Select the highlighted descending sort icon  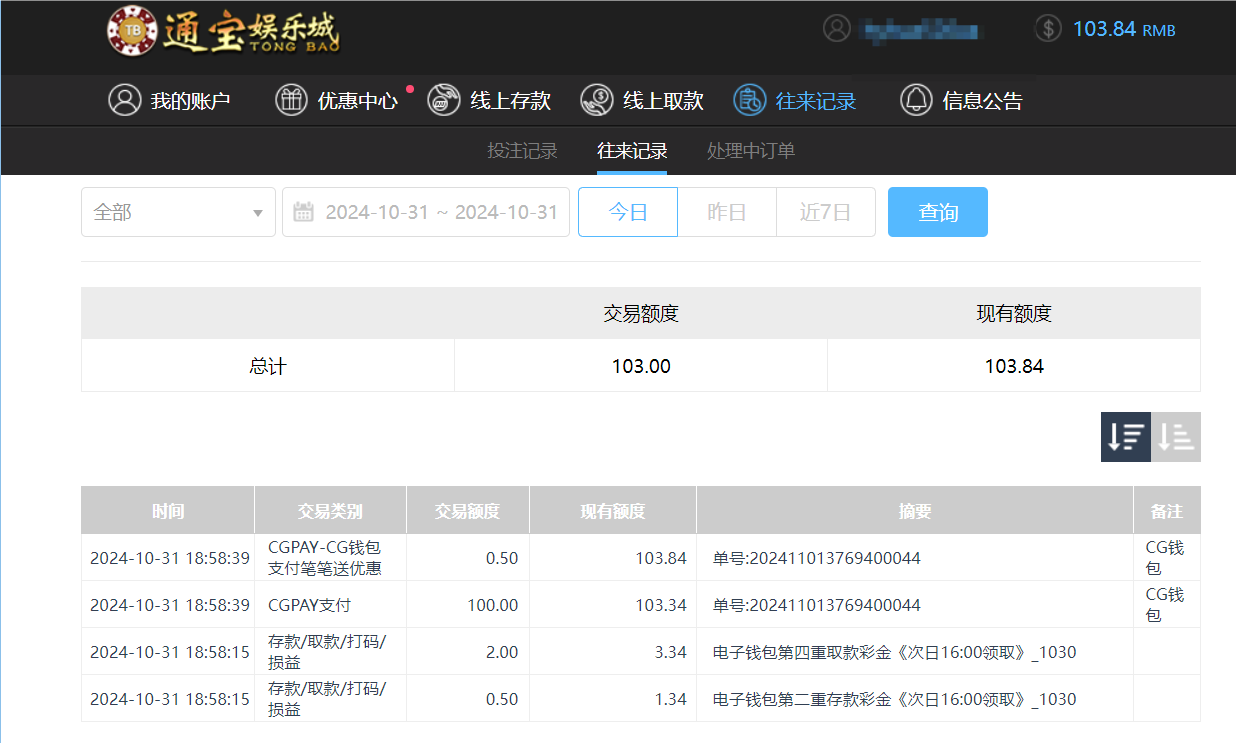coord(1125,437)
